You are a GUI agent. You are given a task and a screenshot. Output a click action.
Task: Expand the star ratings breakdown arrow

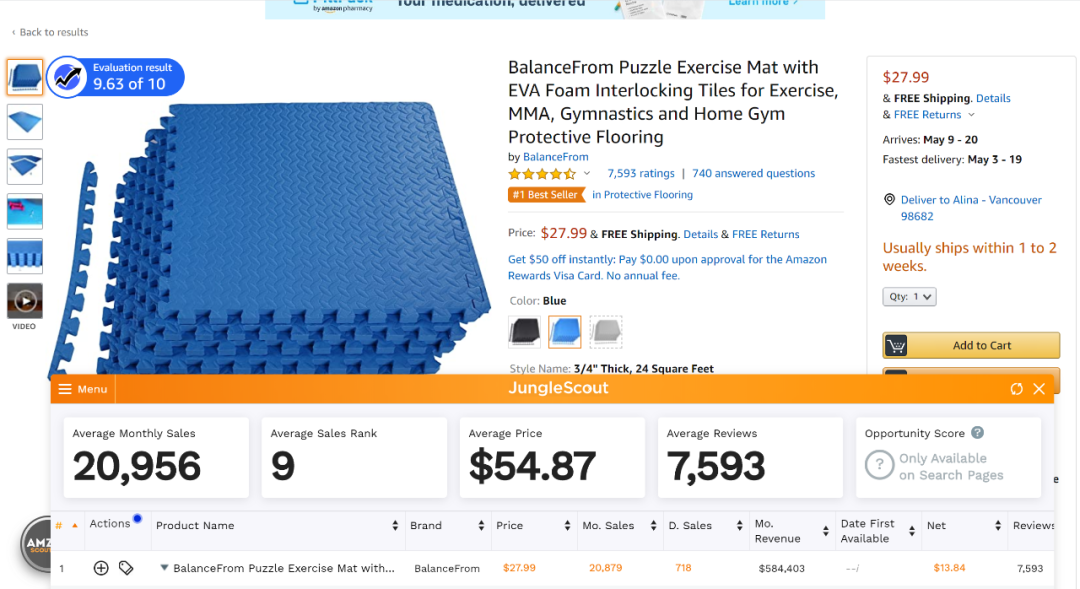587,174
